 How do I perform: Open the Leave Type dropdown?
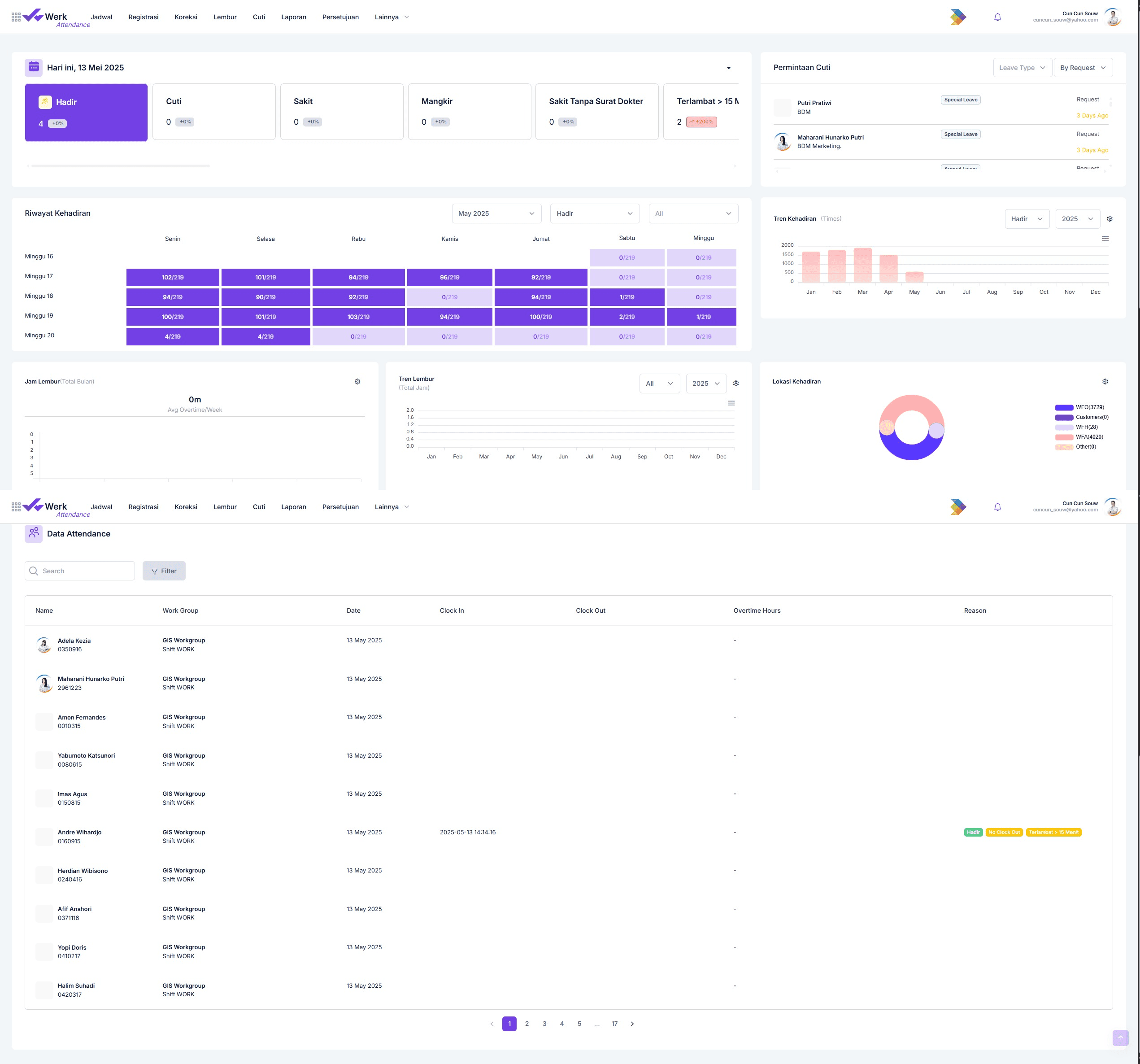(1022, 68)
